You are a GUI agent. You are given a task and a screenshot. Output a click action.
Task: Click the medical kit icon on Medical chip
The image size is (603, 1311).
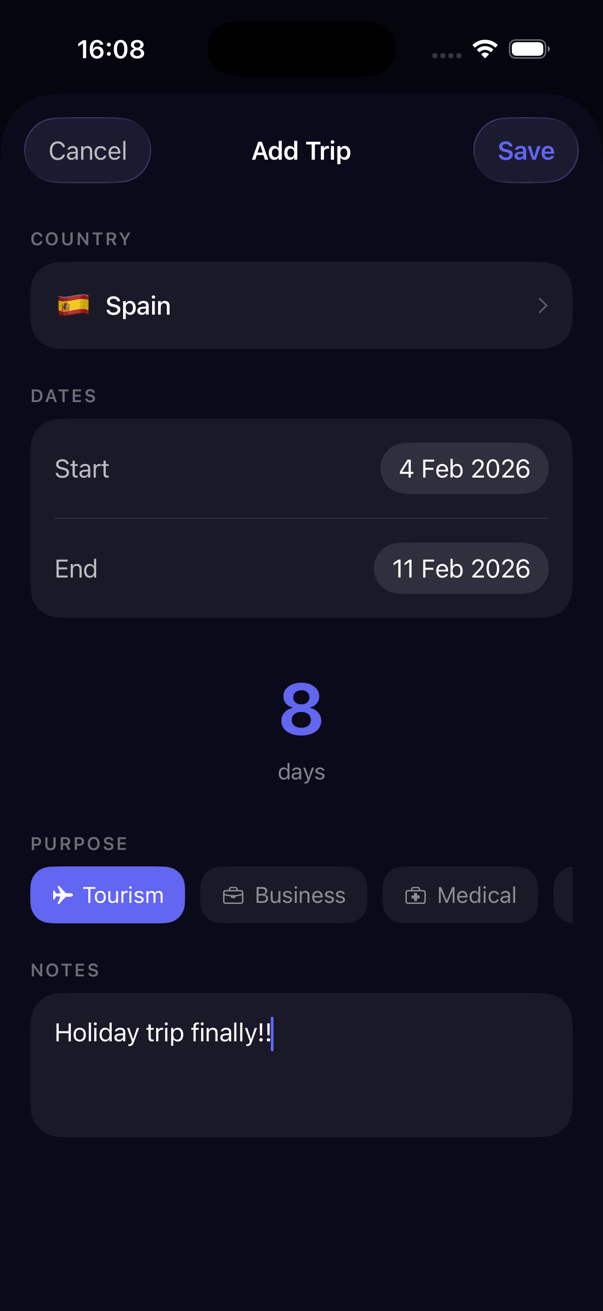click(x=415, y=895)
